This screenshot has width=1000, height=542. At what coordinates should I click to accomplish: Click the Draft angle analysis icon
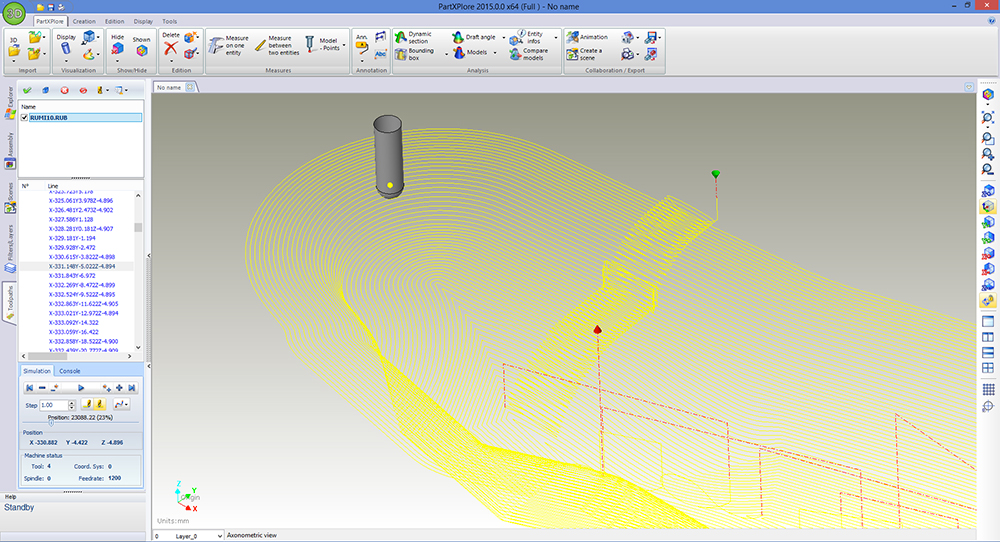coord(458,38)
